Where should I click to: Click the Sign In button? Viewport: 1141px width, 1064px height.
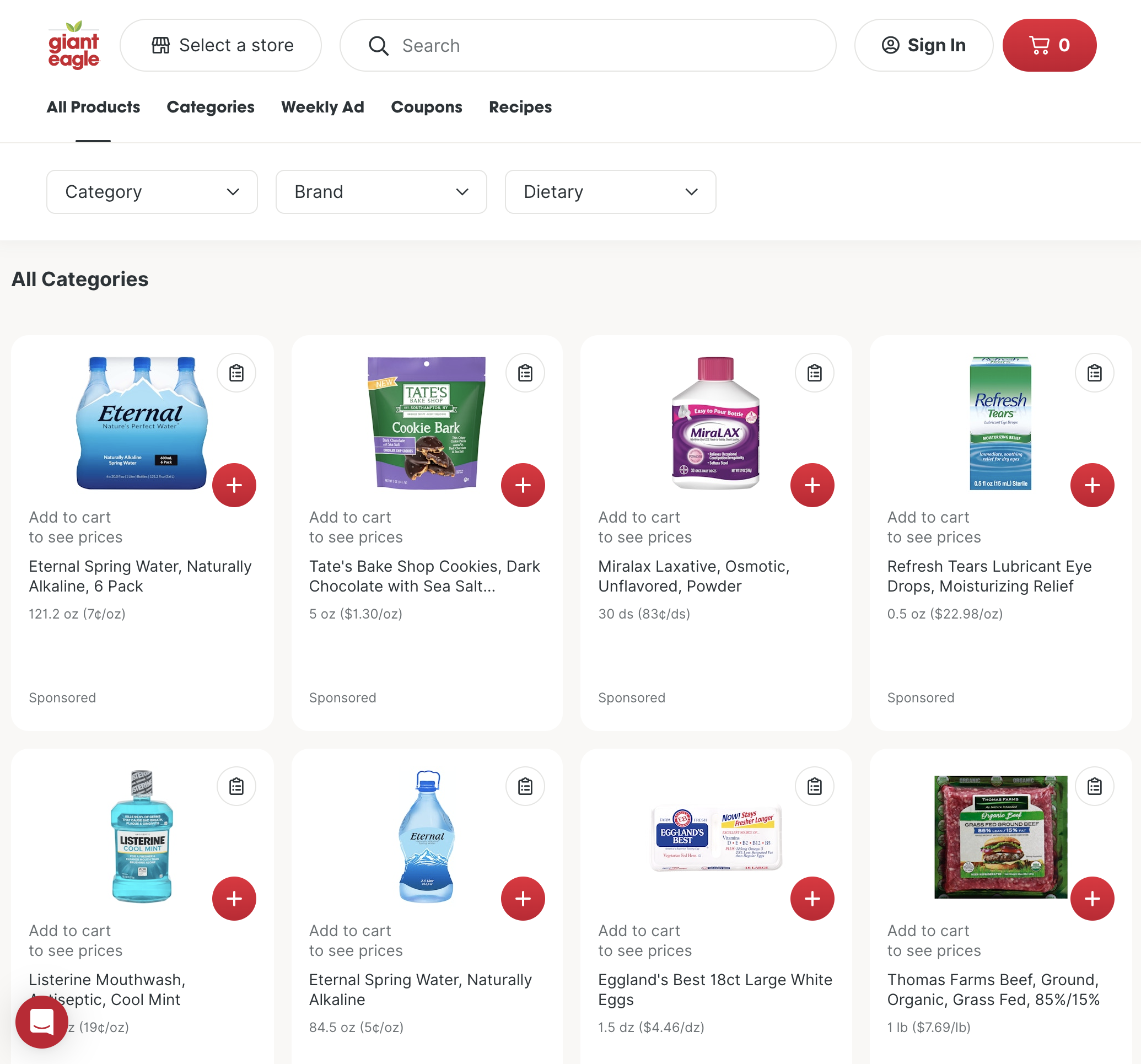tap(923, 45)
